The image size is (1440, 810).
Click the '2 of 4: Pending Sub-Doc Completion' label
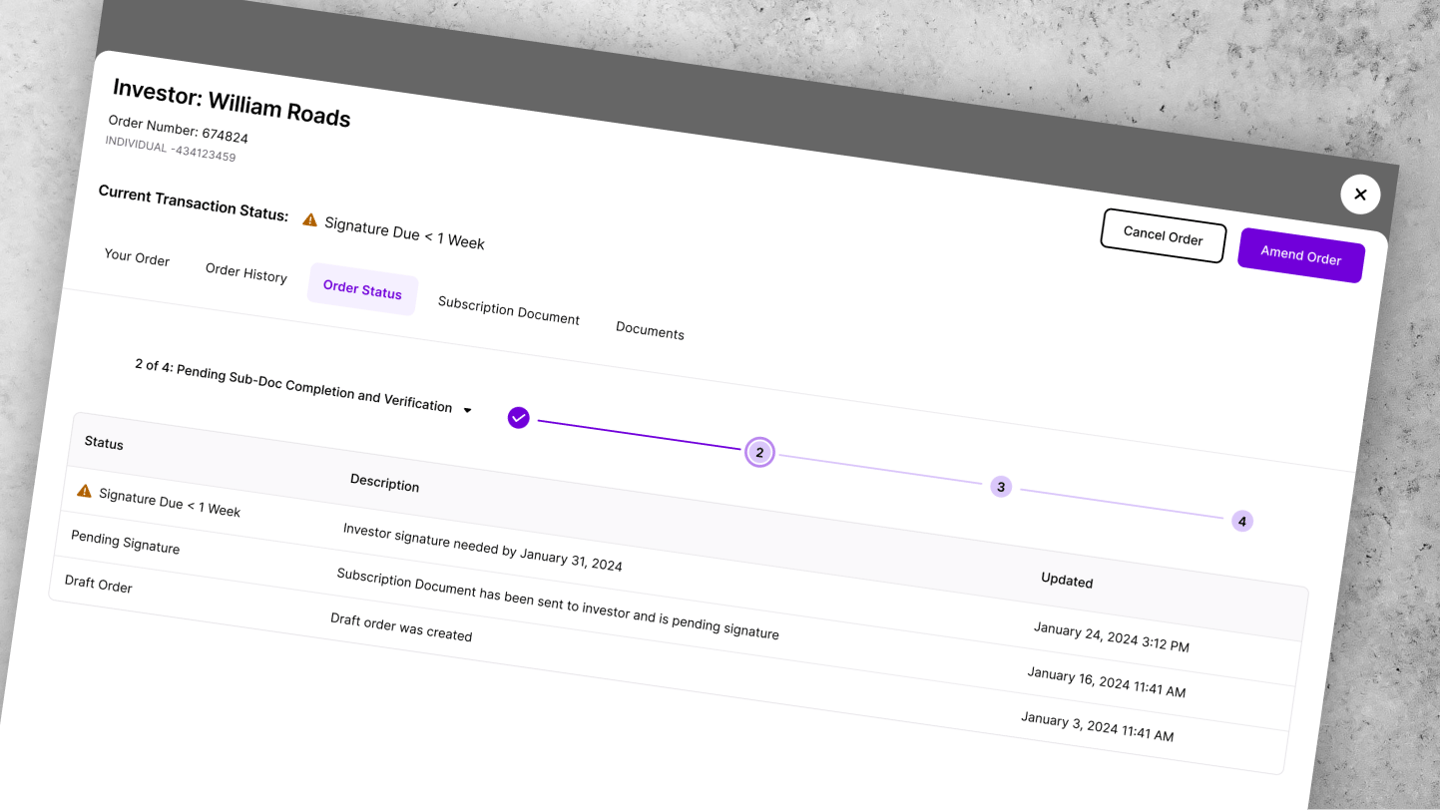point(294,385)
